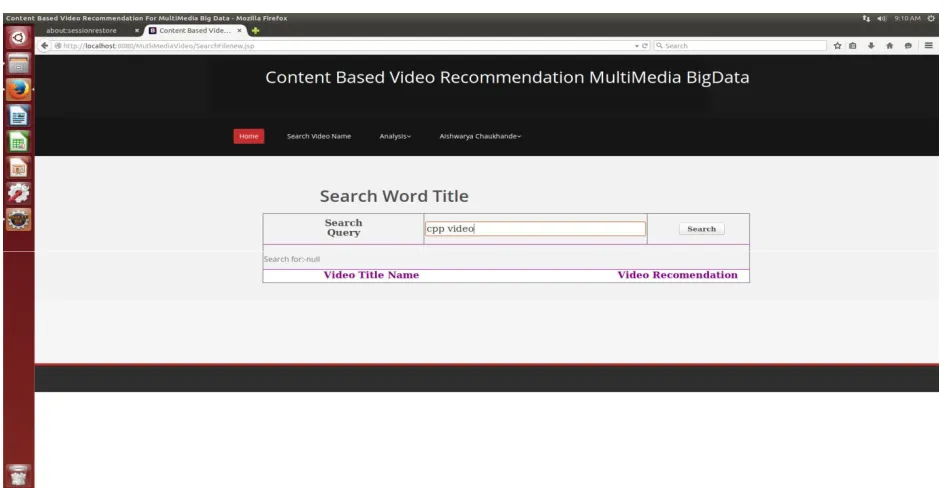Reload the page with the refresh icon
The height and width of the screenshot is (488, 944).
pos(645,46)
